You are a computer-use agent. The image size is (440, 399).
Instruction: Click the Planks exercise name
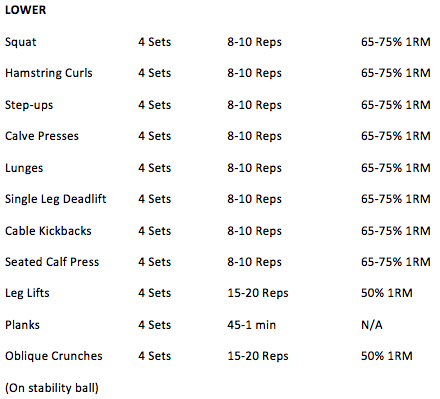point(22,325)
